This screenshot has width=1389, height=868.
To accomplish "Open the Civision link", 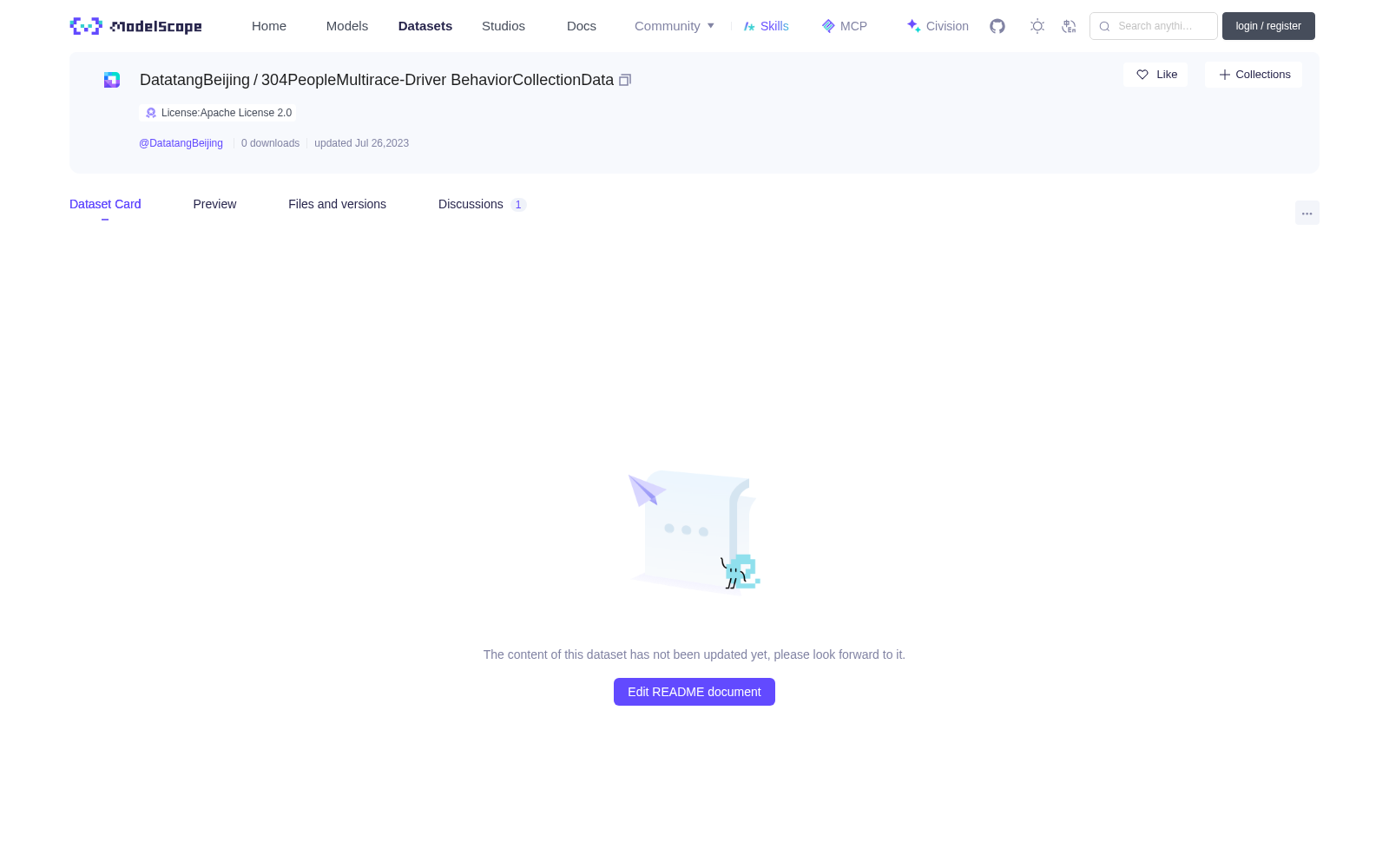I will [938, 26].
